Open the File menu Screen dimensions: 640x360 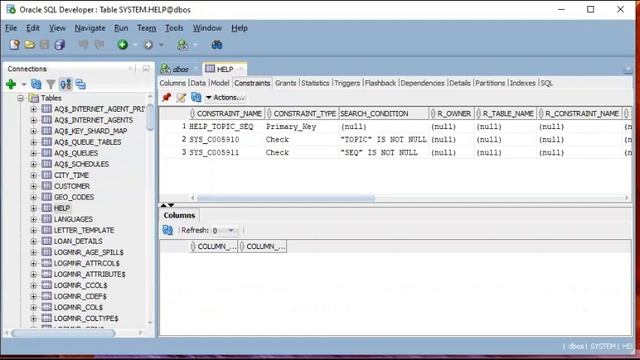pyautogui.click(x=11, y=28)
